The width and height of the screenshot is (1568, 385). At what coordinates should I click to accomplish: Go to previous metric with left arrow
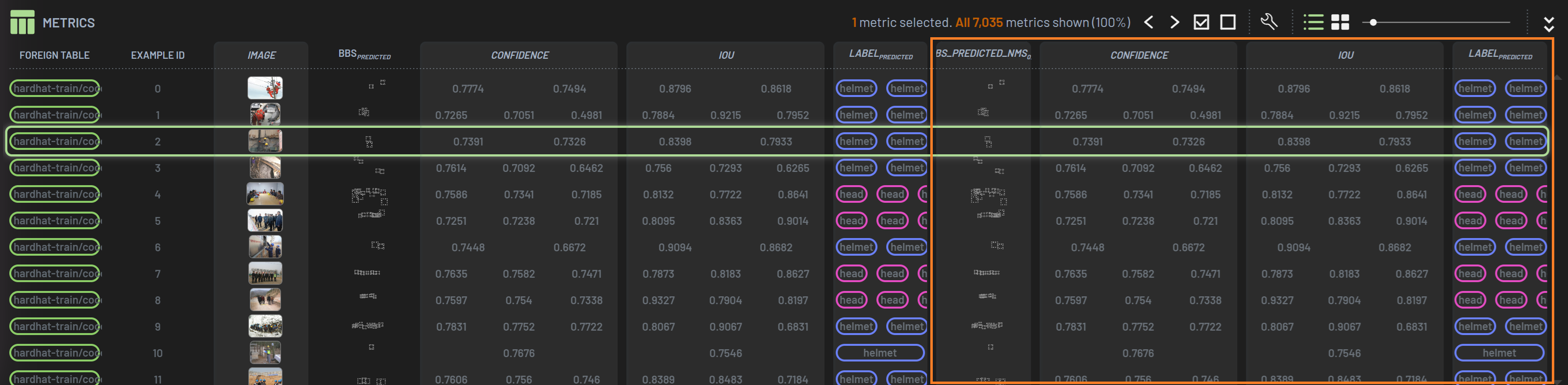pyautogui.click(x=1148, y=23)
